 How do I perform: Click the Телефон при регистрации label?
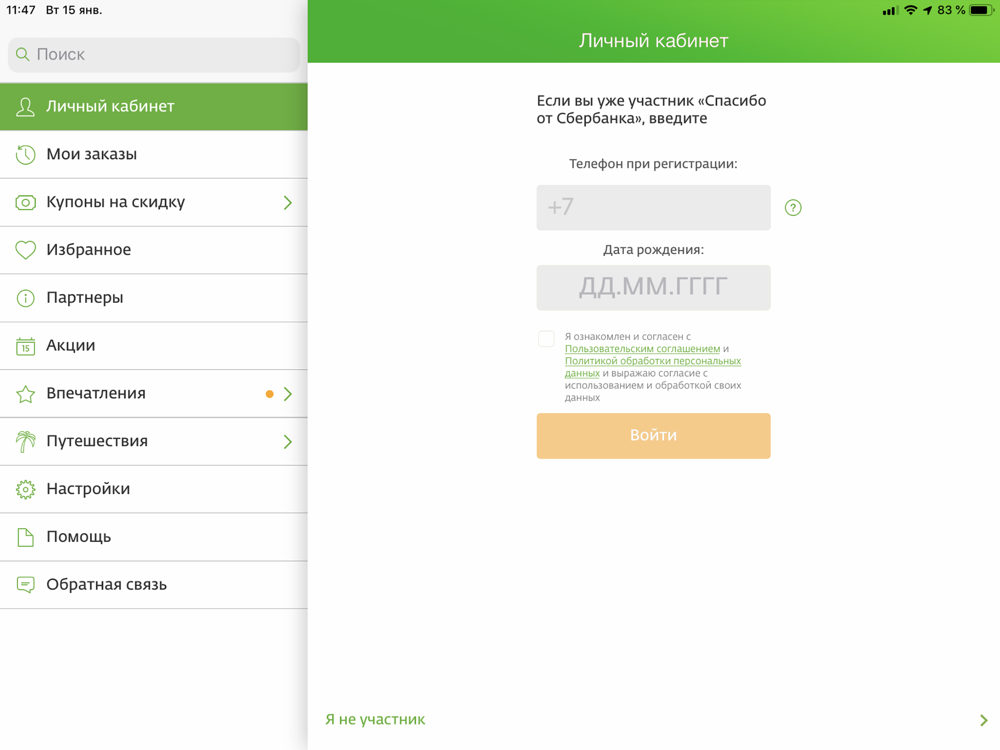(x=653, y=164)
